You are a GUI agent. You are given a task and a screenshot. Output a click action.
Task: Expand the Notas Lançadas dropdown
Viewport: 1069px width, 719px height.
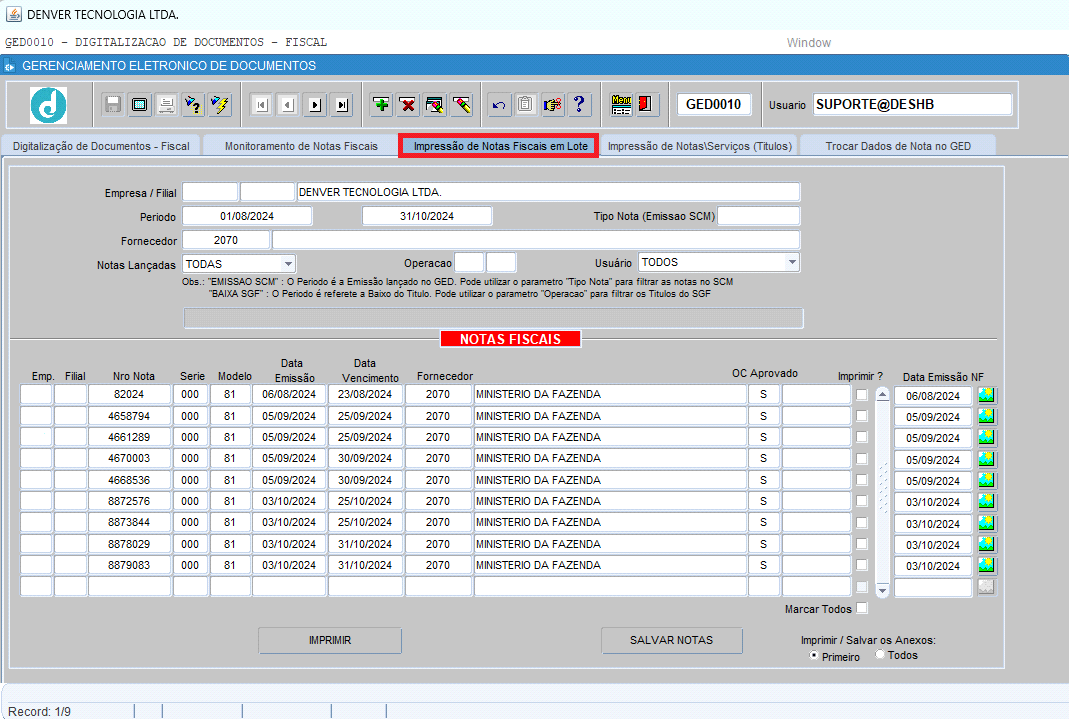coord(288,264)
